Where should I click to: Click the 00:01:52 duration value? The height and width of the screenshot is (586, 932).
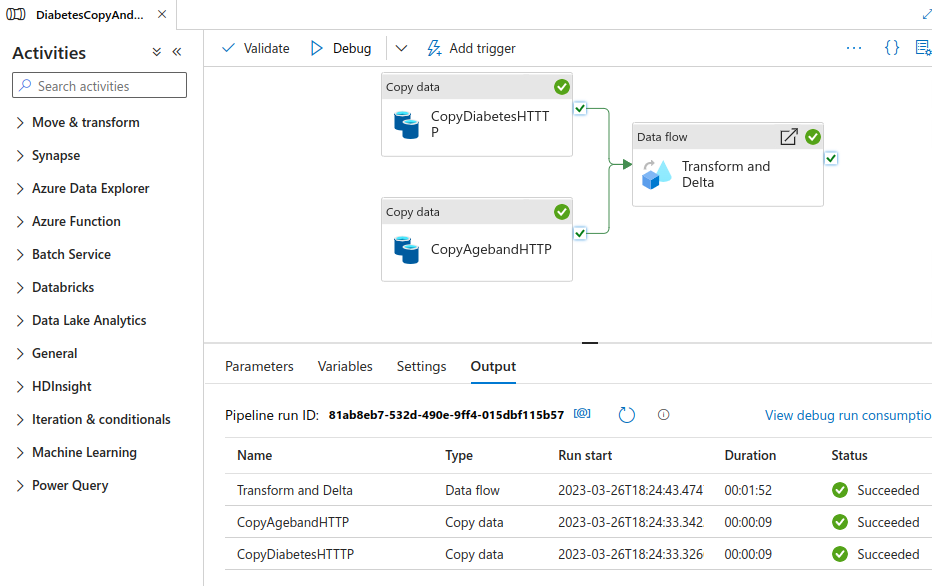point(748,490)
